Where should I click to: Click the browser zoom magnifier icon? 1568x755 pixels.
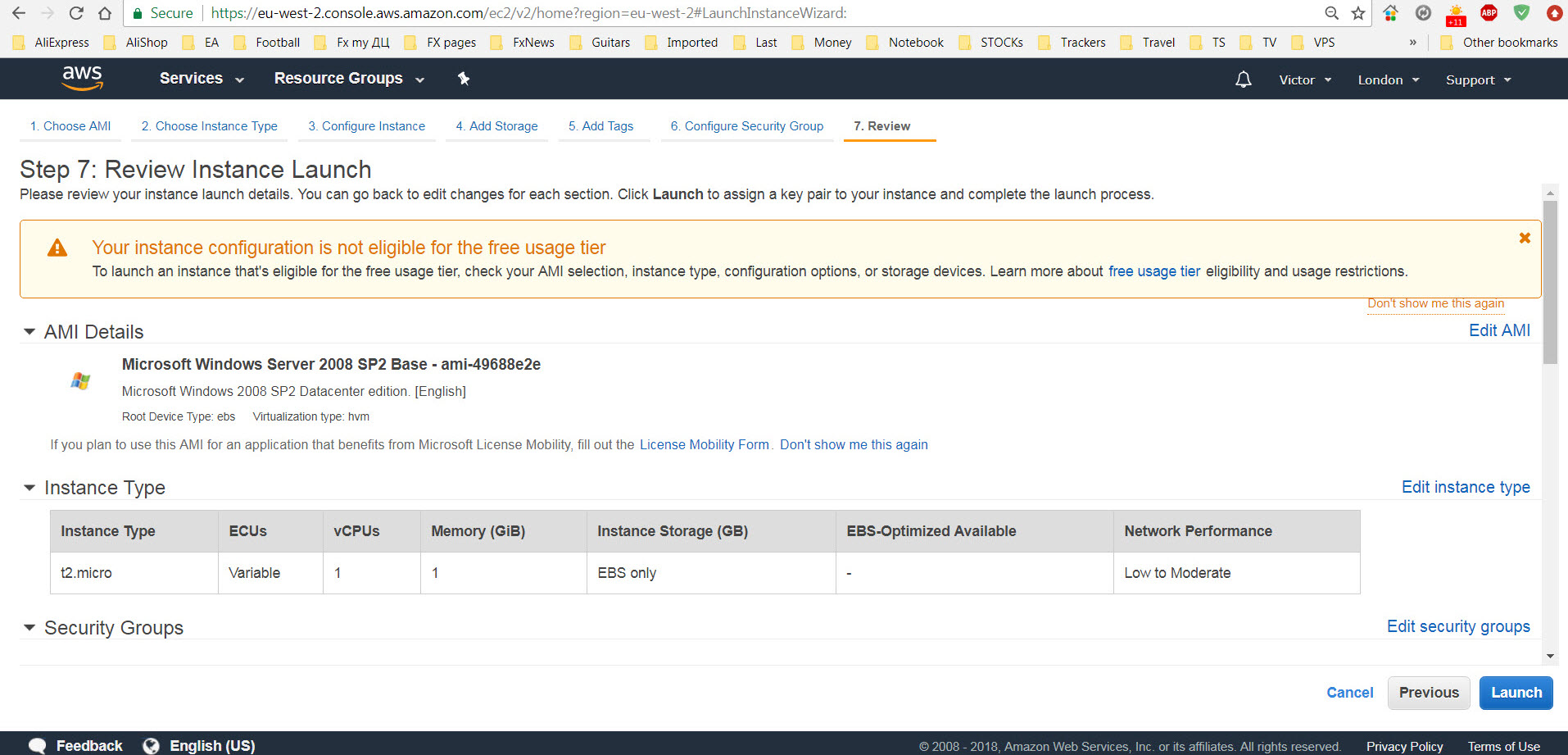(x=1332, y=13)
